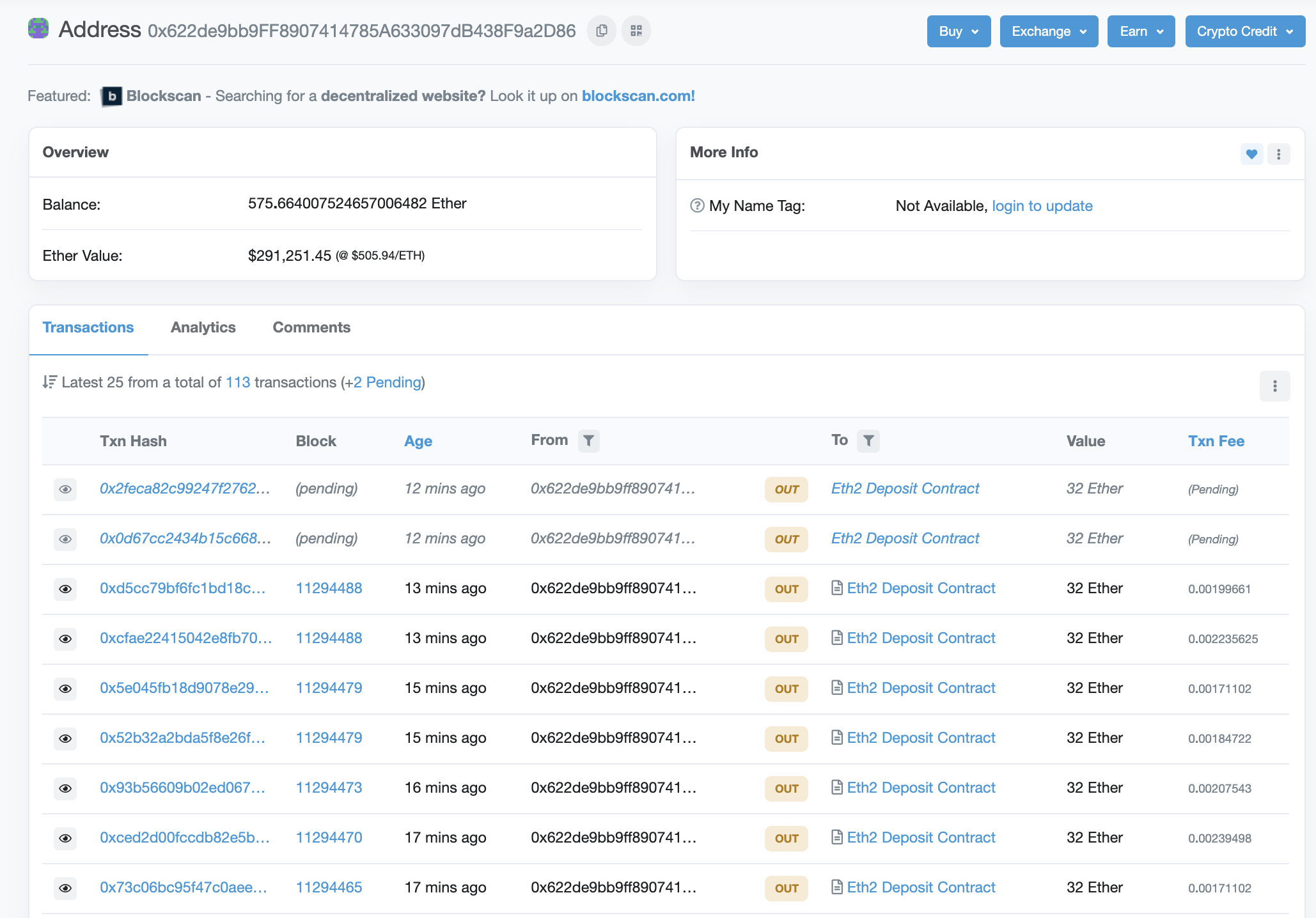Expand the Exchange dropdown
The image size is (1316, 918).
1049,31
